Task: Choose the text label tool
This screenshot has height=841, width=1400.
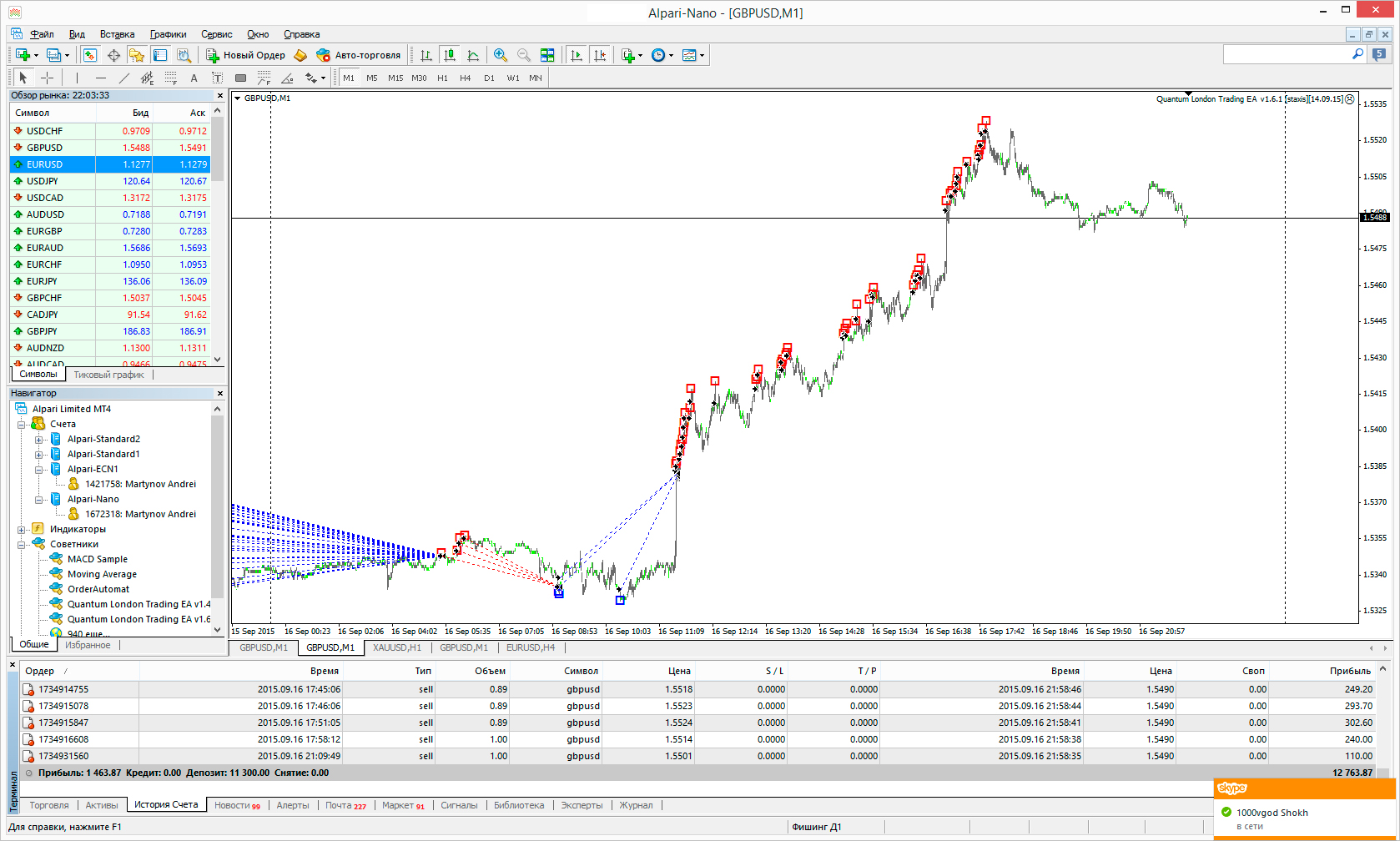Action: point(194,78)
